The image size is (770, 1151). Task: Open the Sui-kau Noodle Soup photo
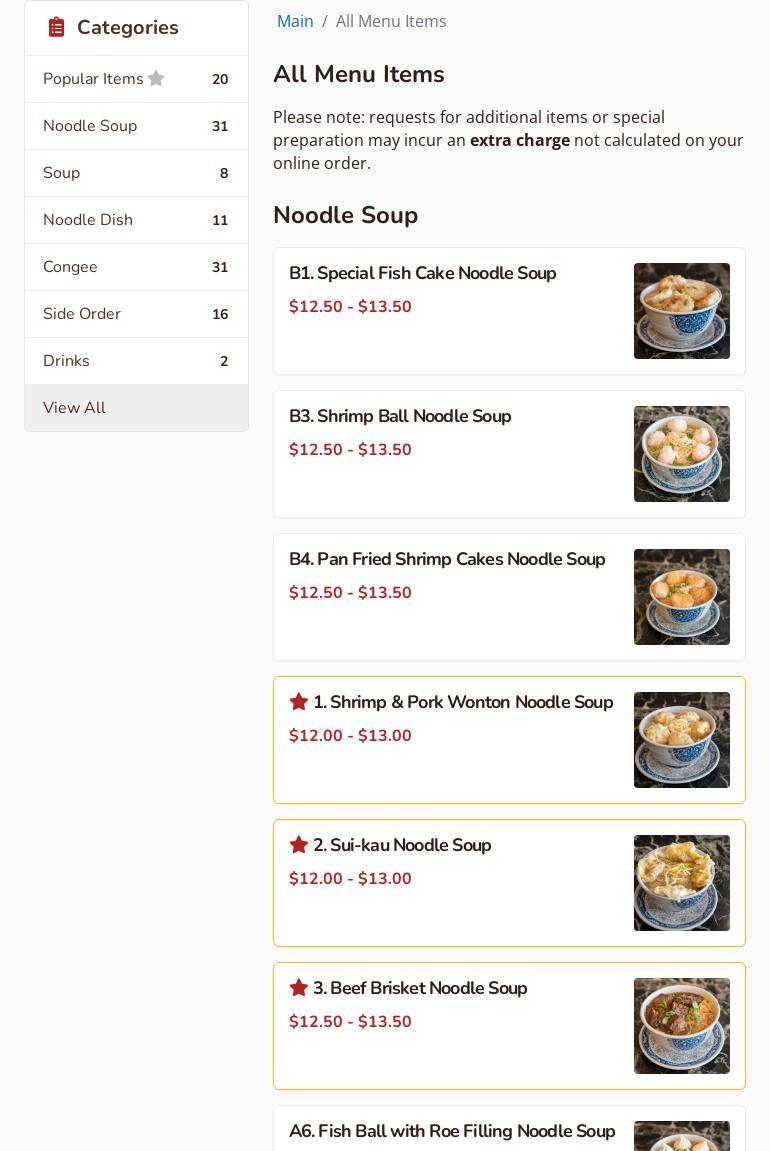click(681, 883)
